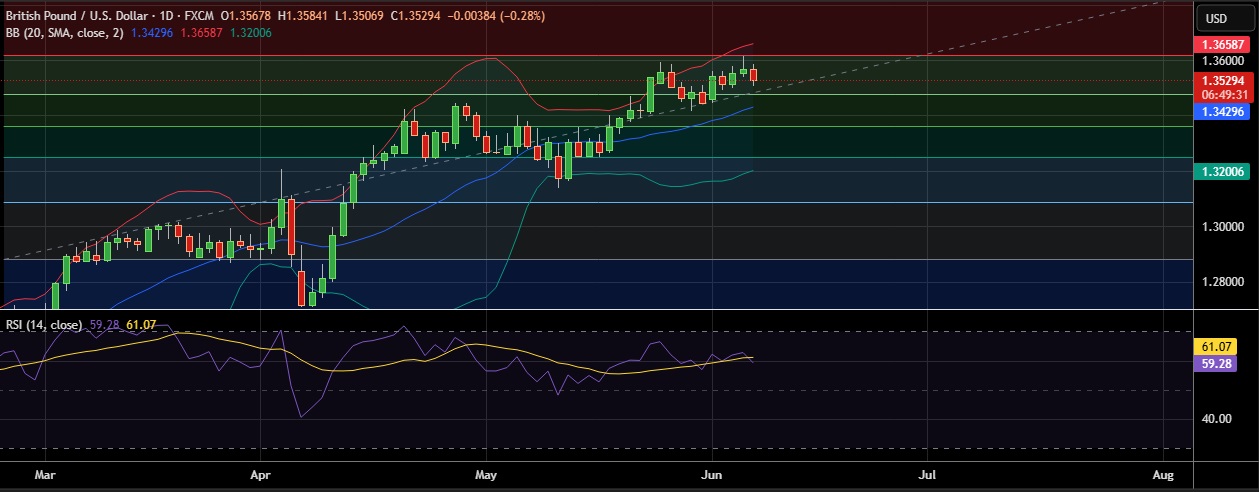This screenshot has height=492, width=1259.
Task: Click the Jul date on time axis
Action: pos(927,474)
